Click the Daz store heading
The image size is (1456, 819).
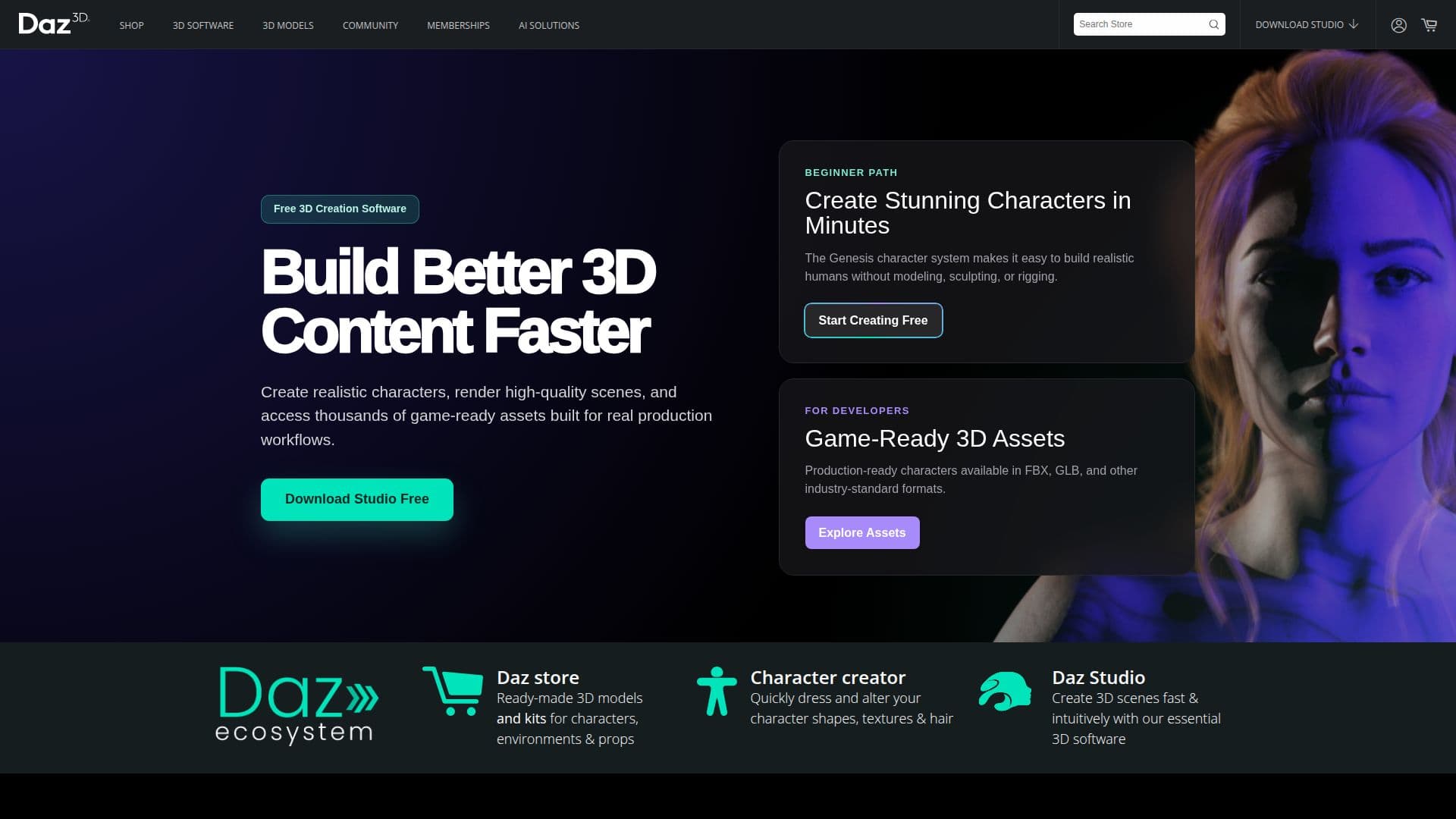tap(538, 677)
